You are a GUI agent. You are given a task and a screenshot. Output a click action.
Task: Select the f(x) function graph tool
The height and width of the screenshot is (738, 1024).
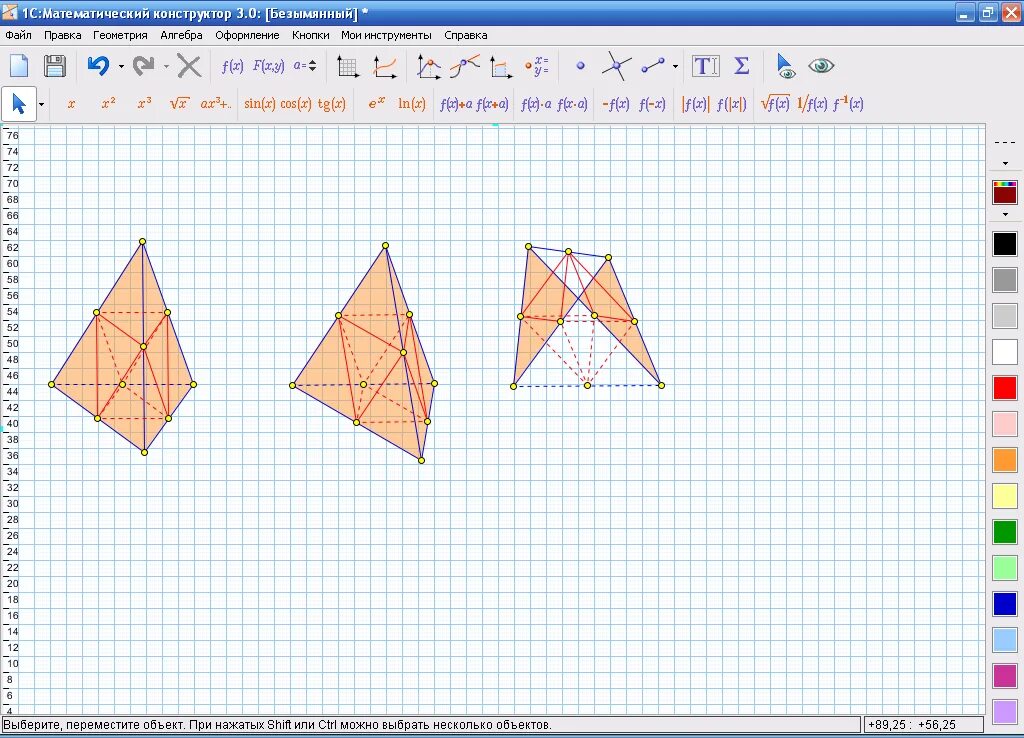[232, 66]
